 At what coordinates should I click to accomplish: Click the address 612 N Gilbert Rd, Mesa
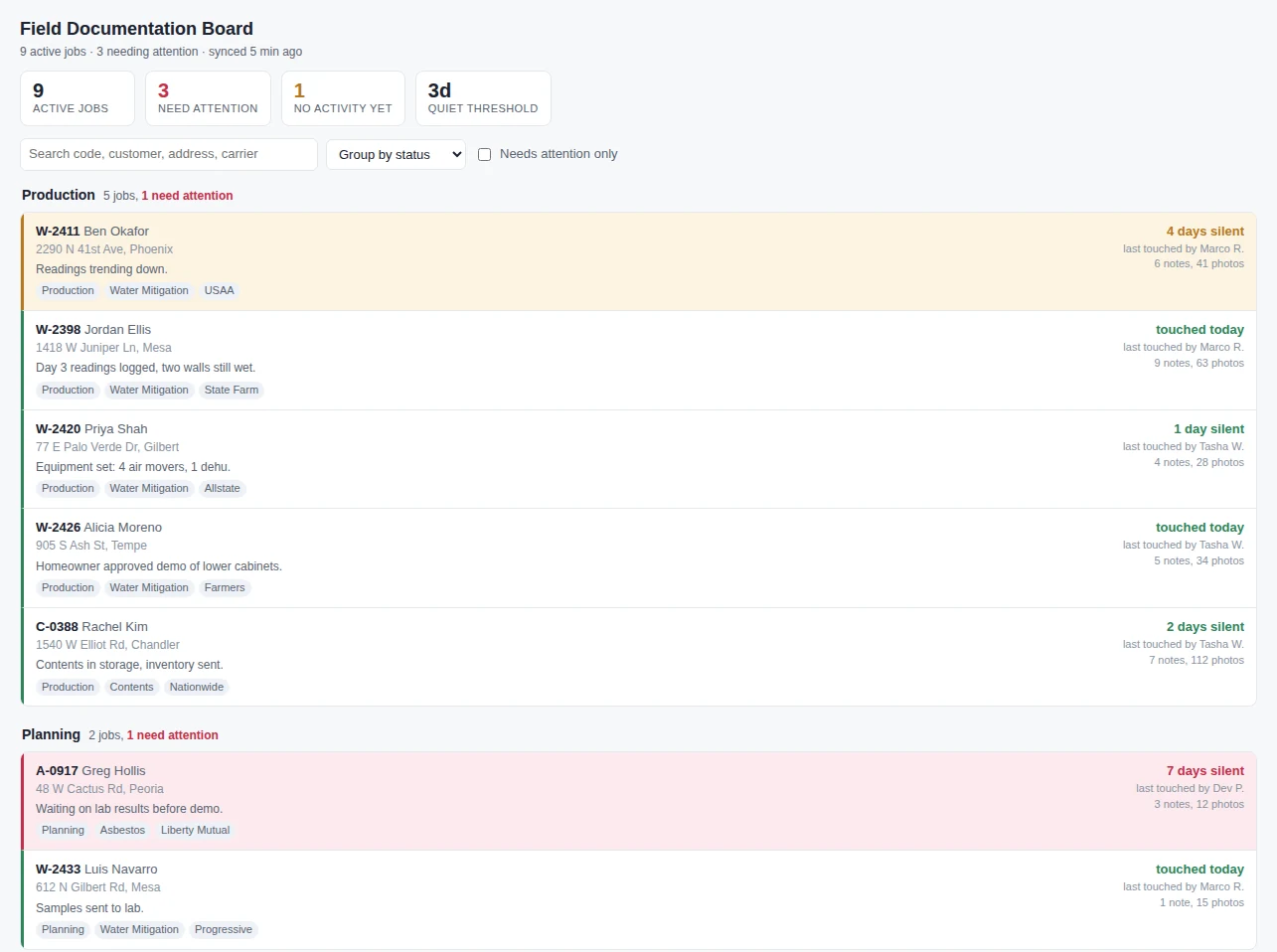[97, 887]
